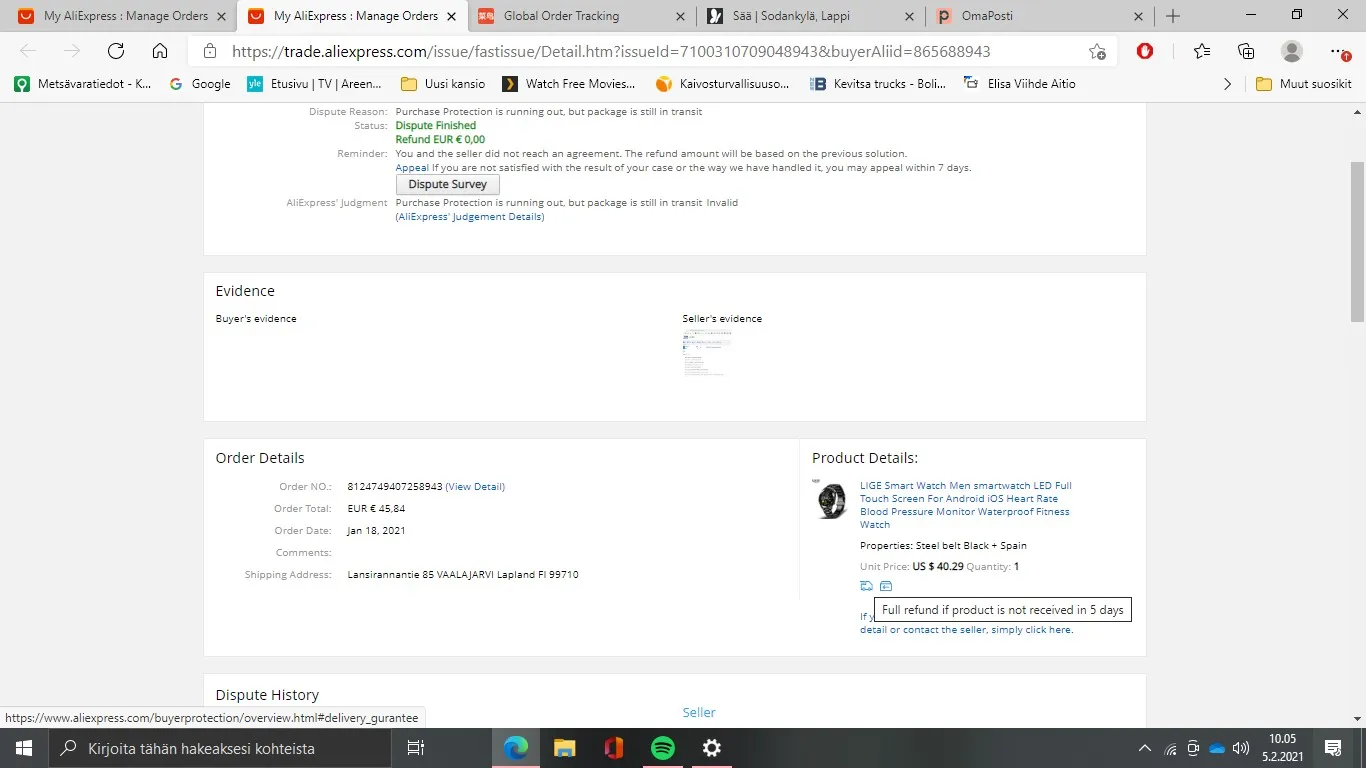Open AliExpress' Judgement Details link
The width and height of the screenshot is (1366, 768).
point(470,217)
